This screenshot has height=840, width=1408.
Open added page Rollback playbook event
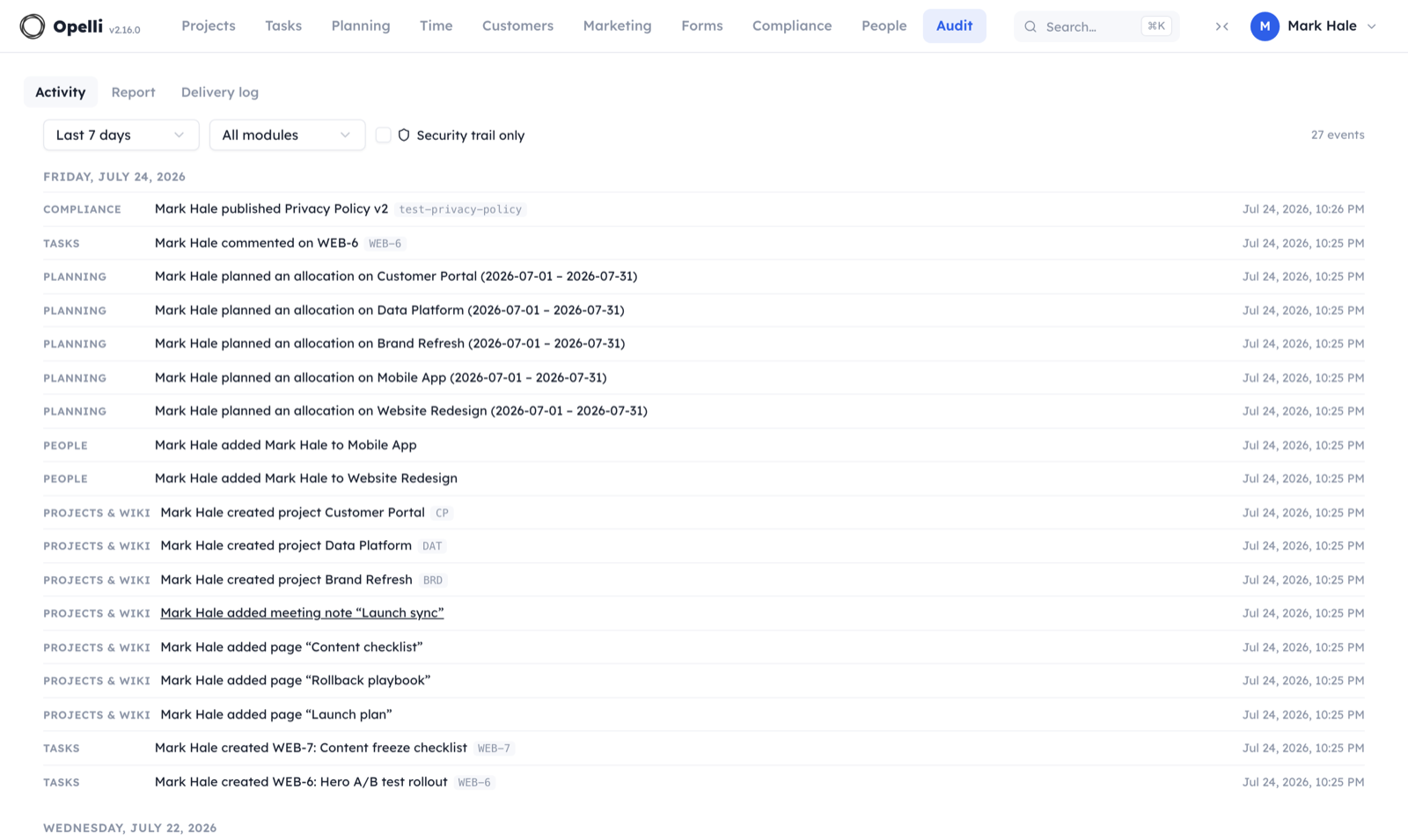[295, 680]
